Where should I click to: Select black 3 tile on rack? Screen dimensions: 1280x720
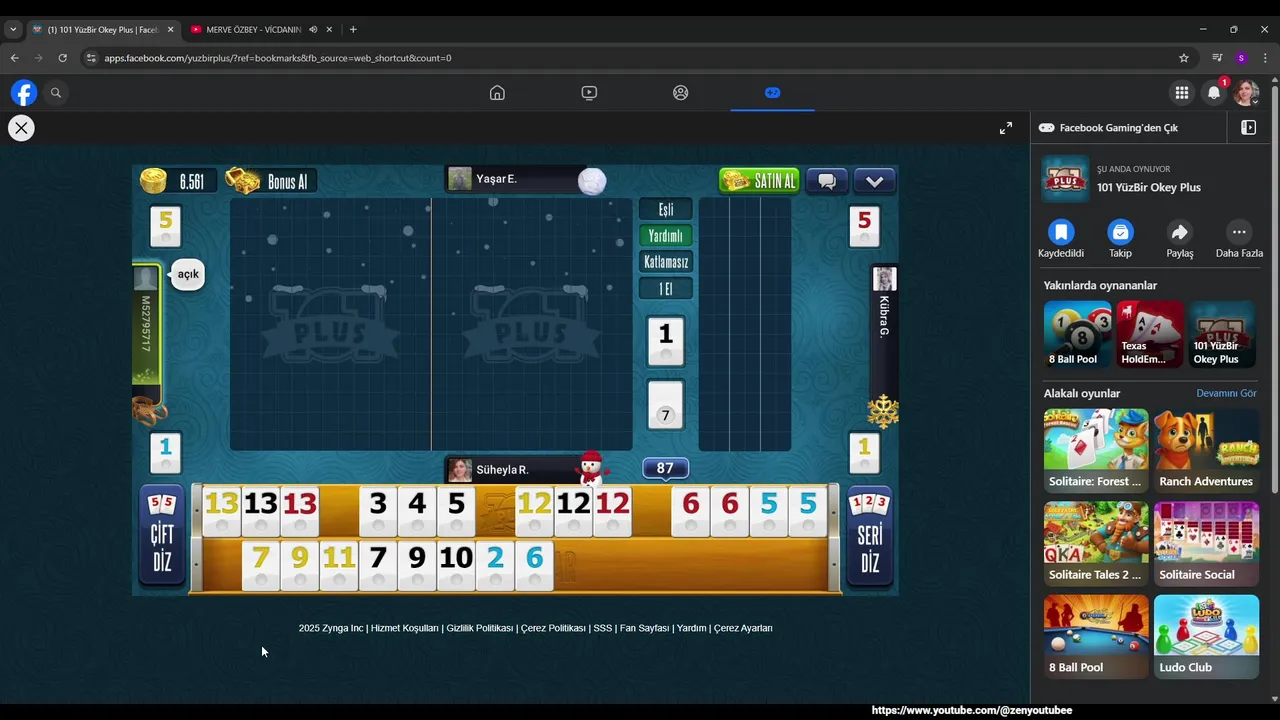tap(378, 511)
